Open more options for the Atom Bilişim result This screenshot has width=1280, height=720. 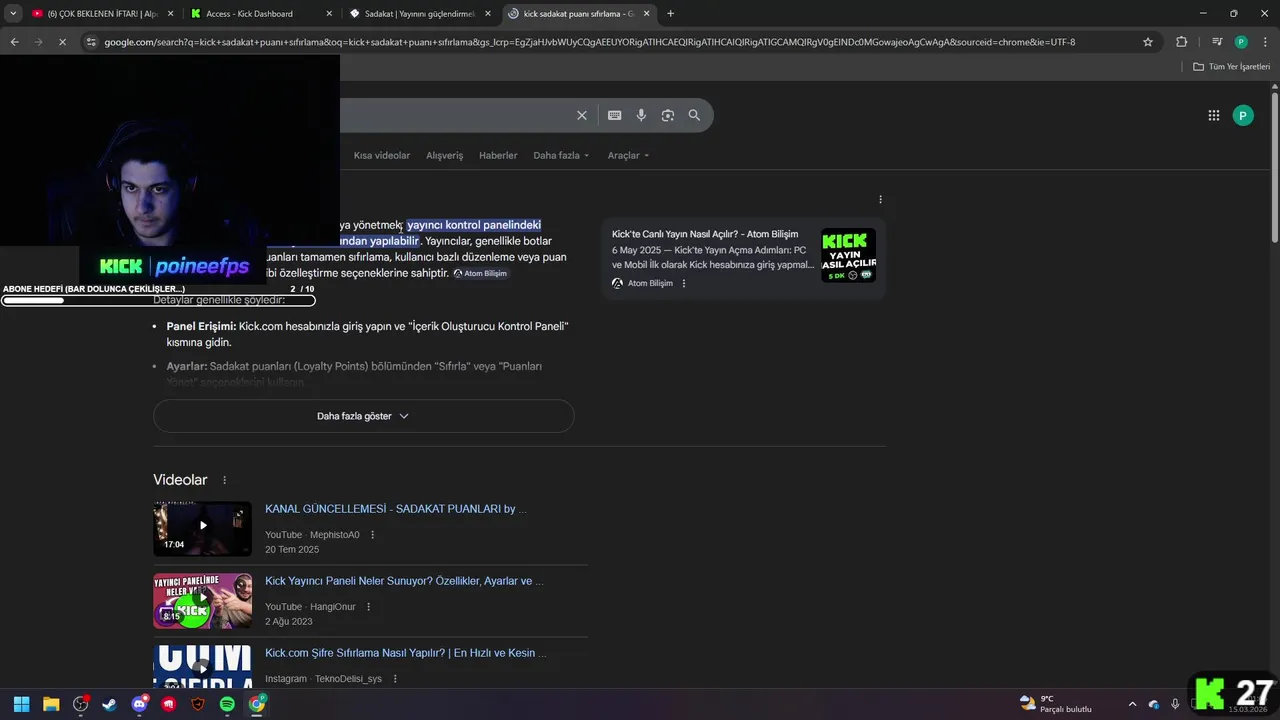(x=684, y=283)
